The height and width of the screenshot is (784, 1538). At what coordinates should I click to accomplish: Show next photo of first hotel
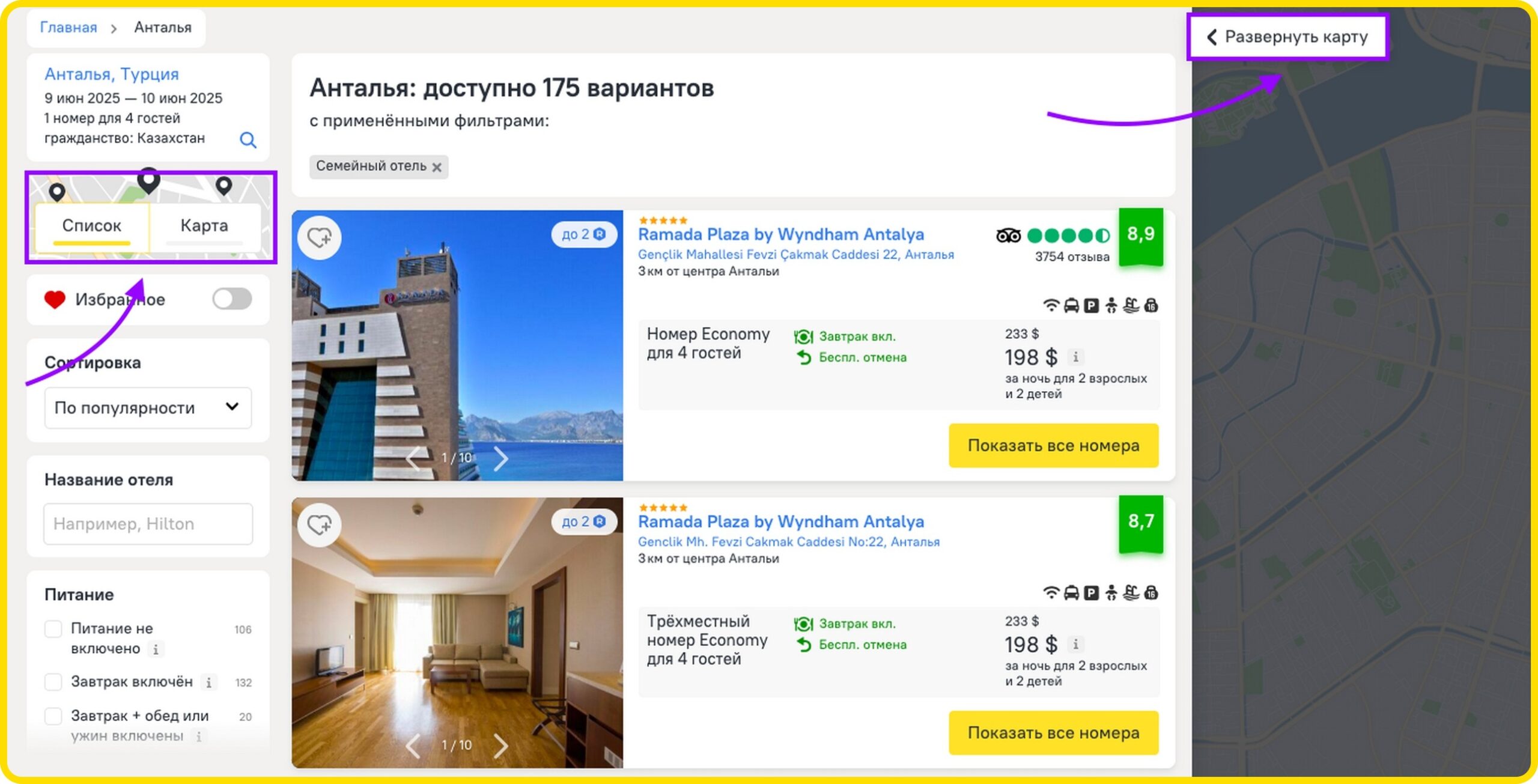pyautogui.click(x=501, y=459)
